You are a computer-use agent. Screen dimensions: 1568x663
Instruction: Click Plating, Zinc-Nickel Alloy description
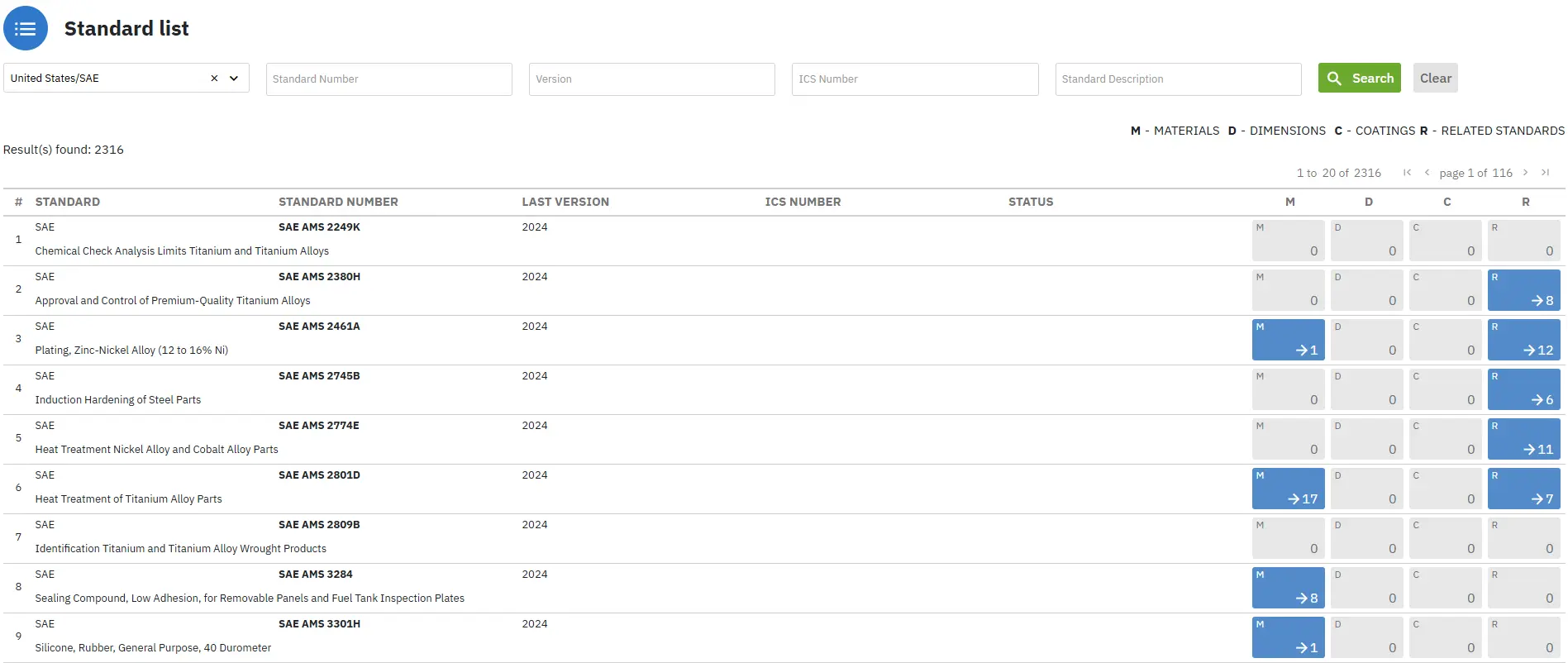131,351
